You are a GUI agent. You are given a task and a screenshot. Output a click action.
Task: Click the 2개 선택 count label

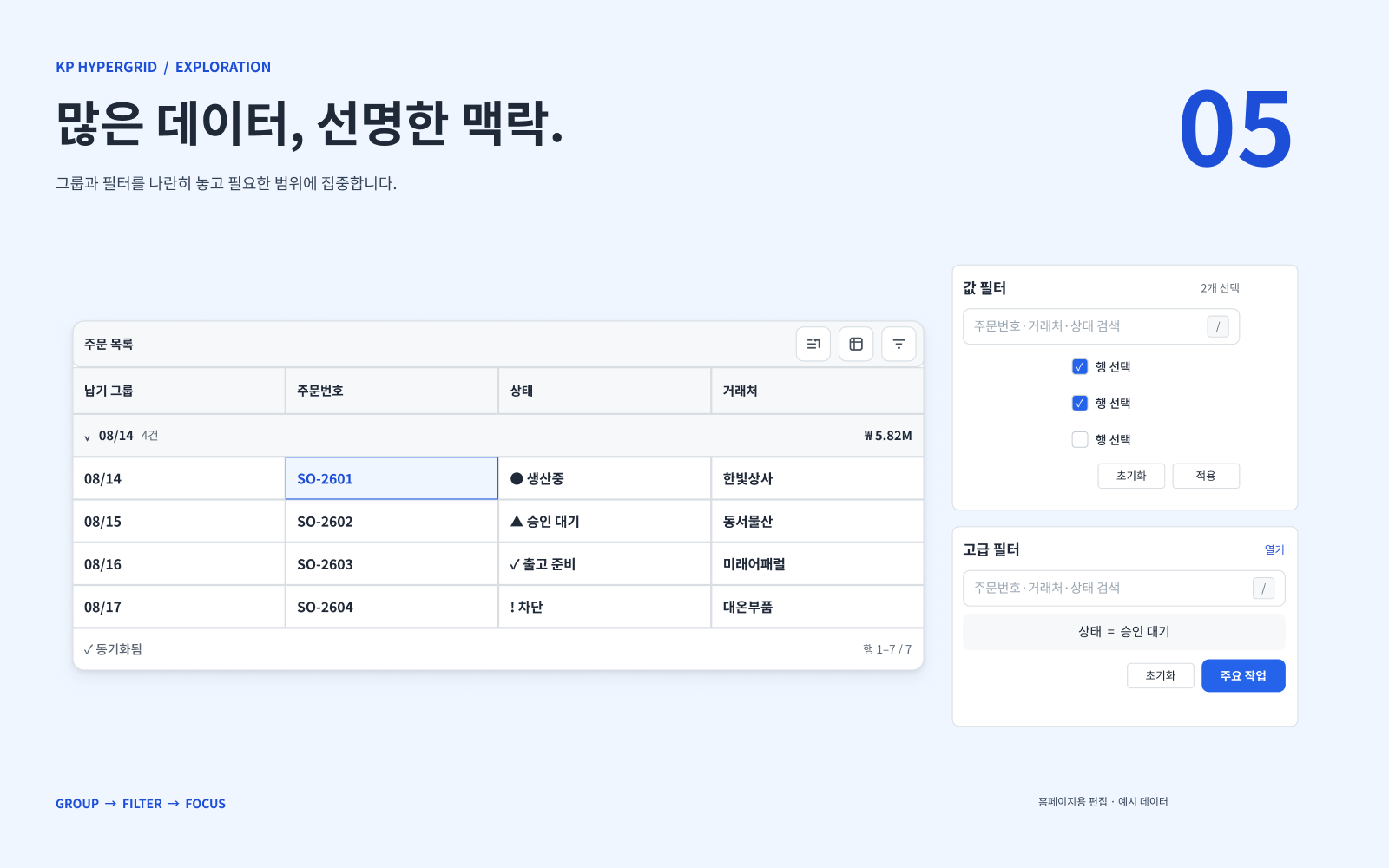pyautogui.click(x=1220, y=288)
